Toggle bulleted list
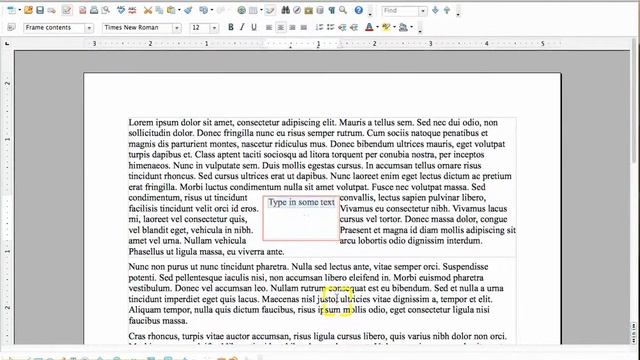 point(331,27)
